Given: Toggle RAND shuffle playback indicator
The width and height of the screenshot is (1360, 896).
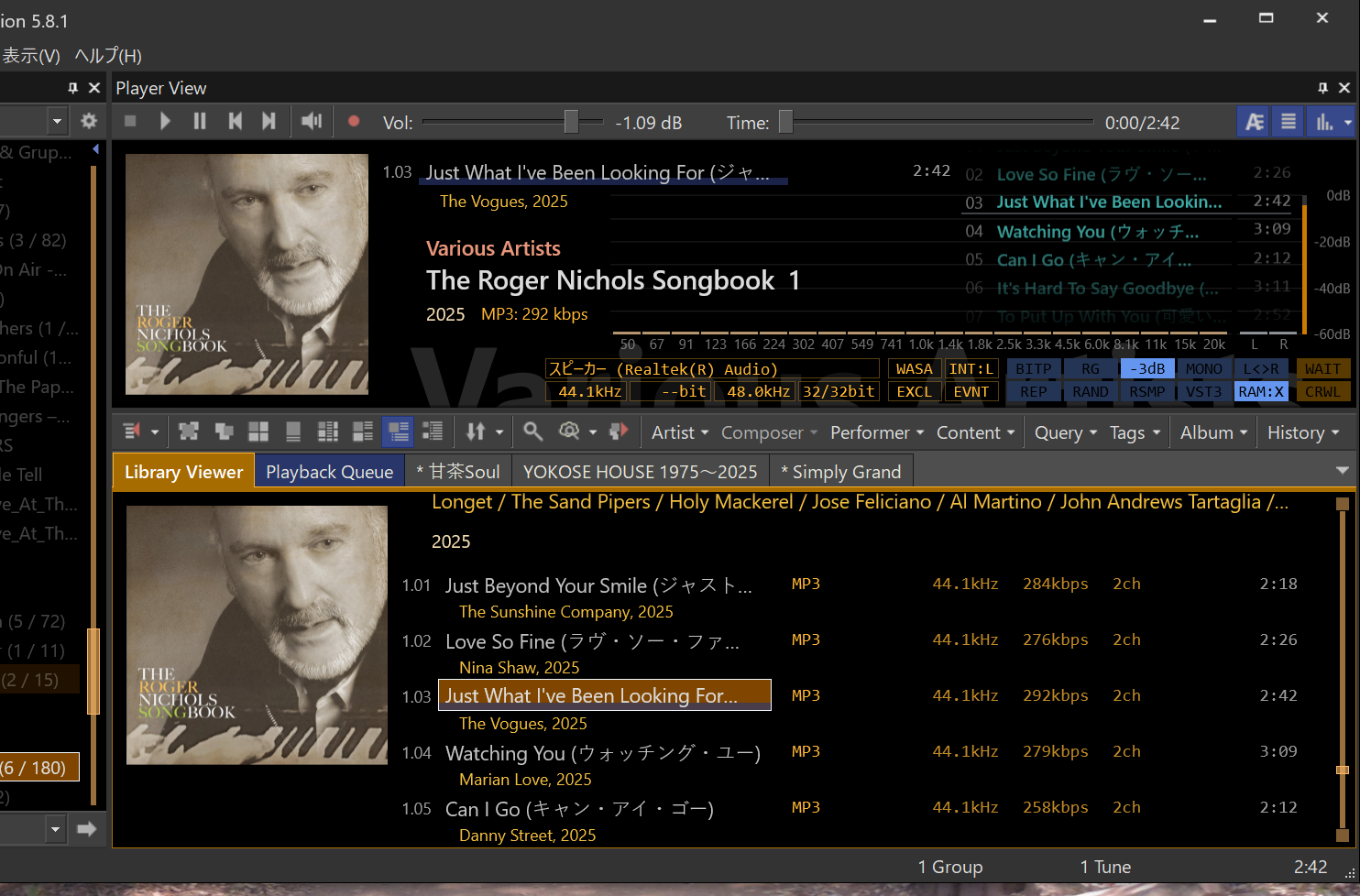Looking at the screenshot, I should [x=1090, y=392].
